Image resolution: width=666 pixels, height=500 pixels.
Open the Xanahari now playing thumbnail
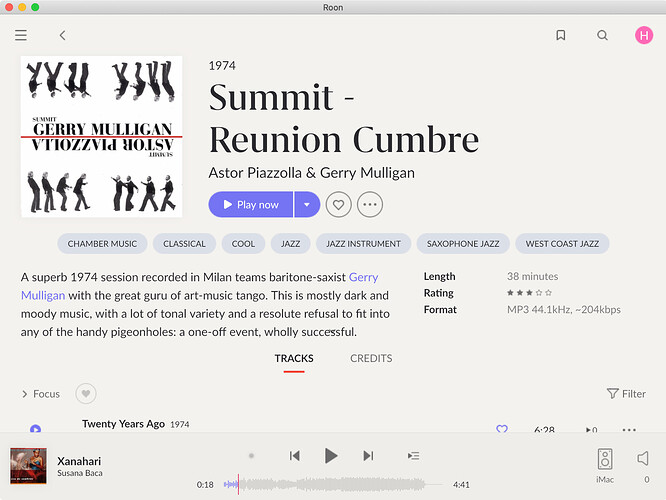point(28,466)
